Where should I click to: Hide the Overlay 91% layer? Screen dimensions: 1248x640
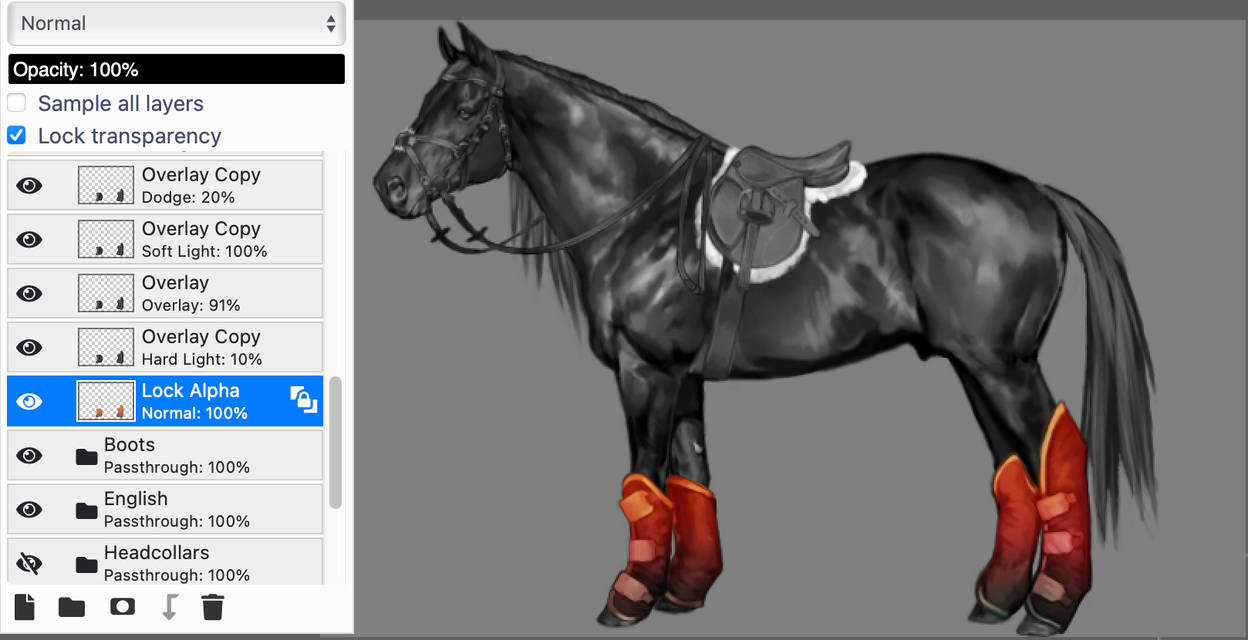[x=30, y=293]
